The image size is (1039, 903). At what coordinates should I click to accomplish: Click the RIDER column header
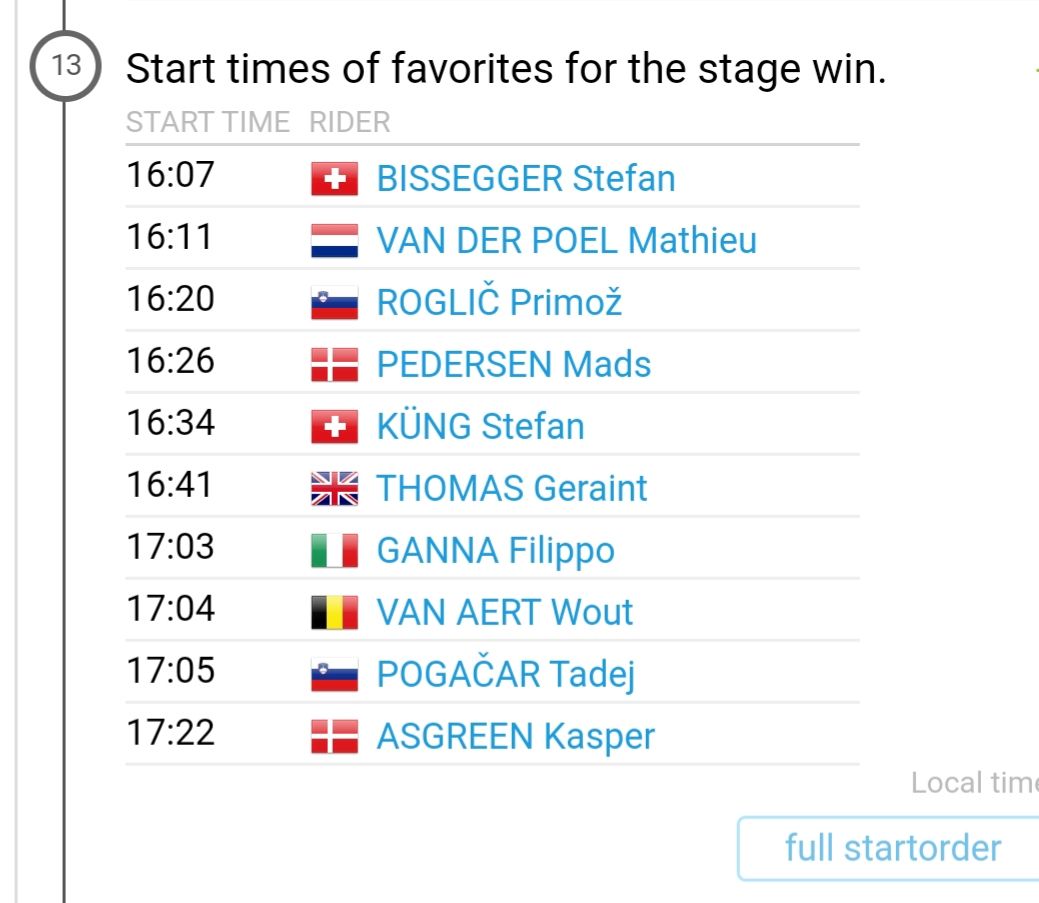(349, 123)
